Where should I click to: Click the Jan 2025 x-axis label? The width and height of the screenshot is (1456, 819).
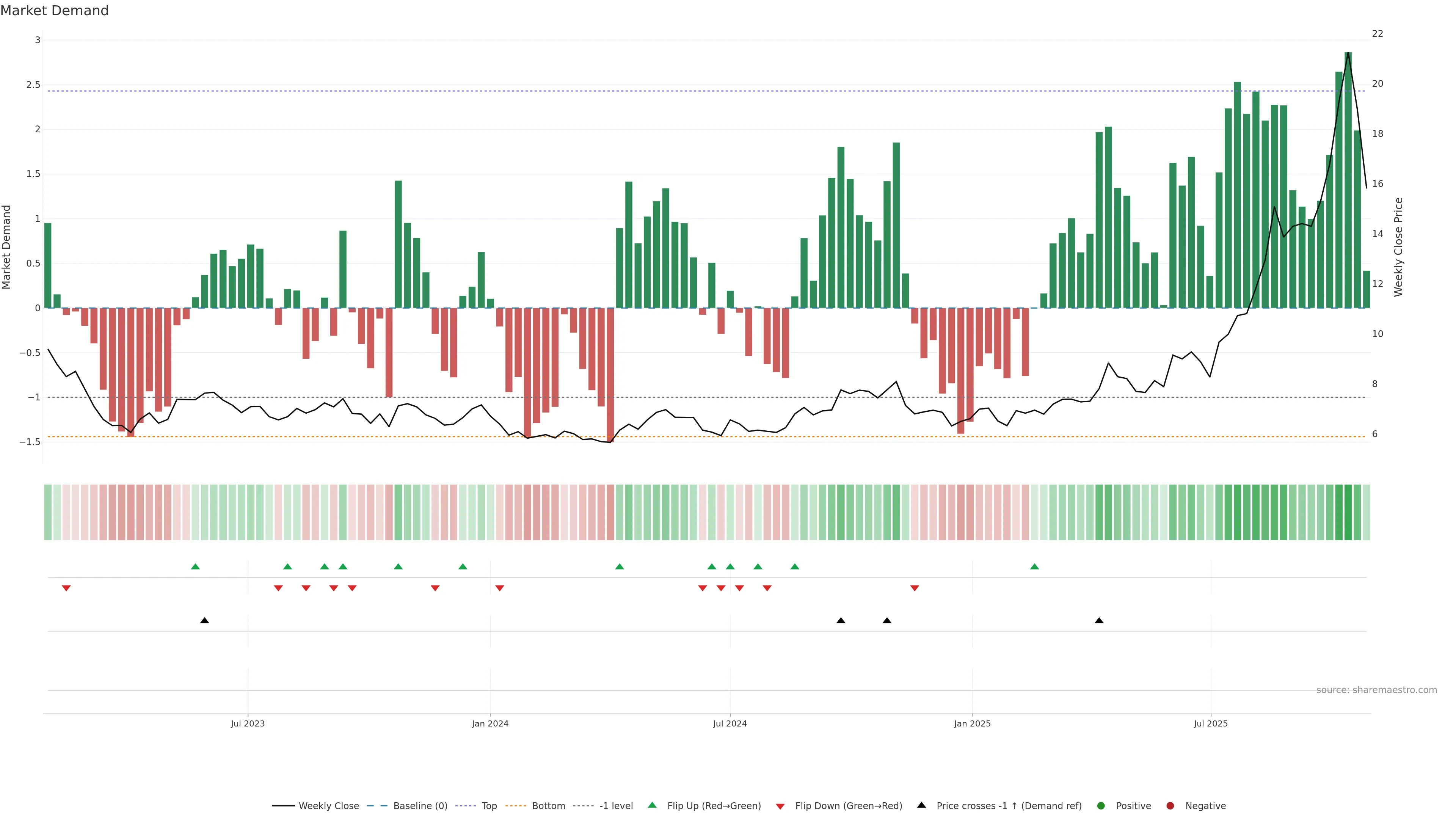pos(972,723)
